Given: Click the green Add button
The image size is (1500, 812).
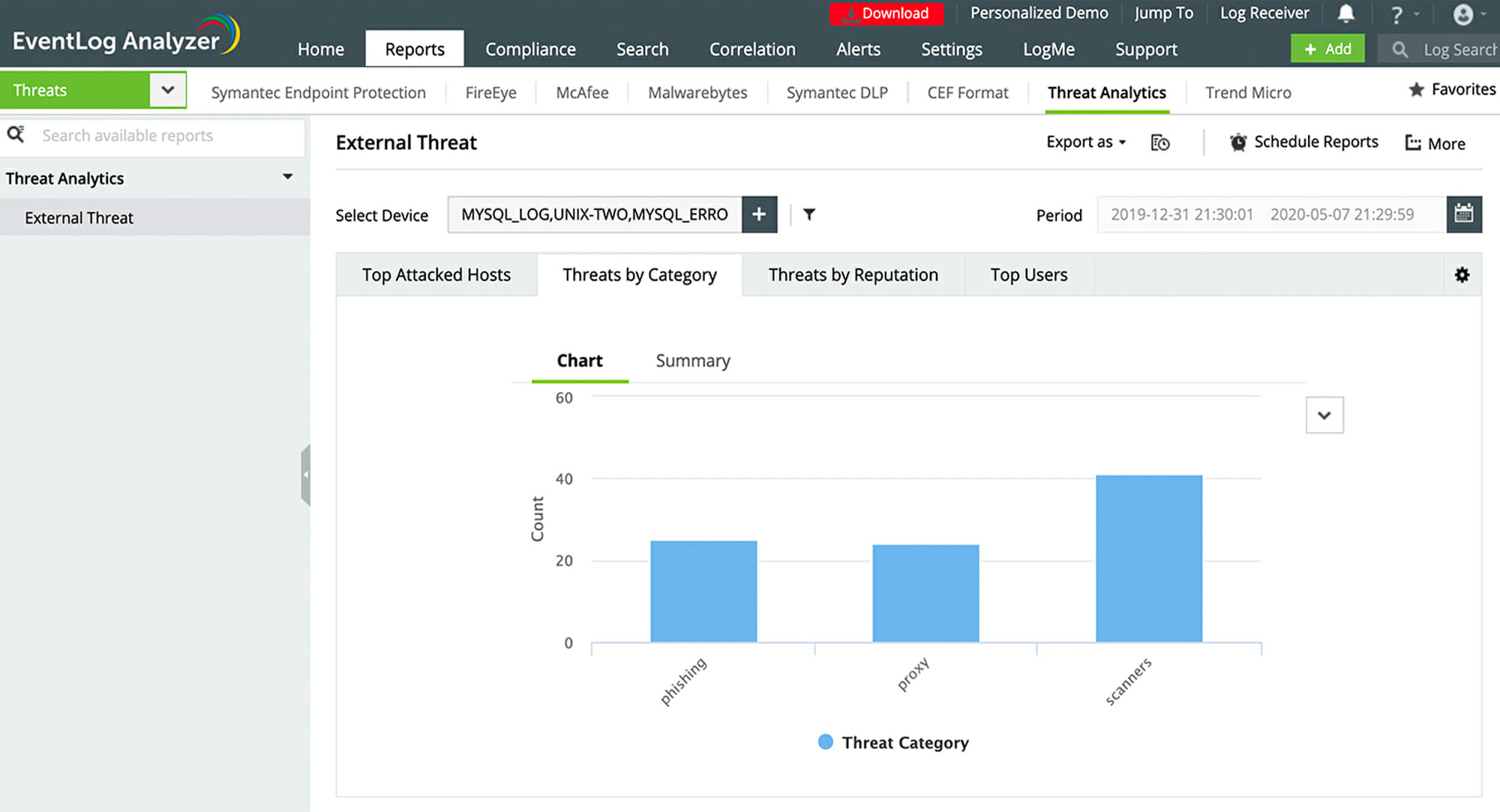Looking at the screenshot, I should [x=1327, y=49].
